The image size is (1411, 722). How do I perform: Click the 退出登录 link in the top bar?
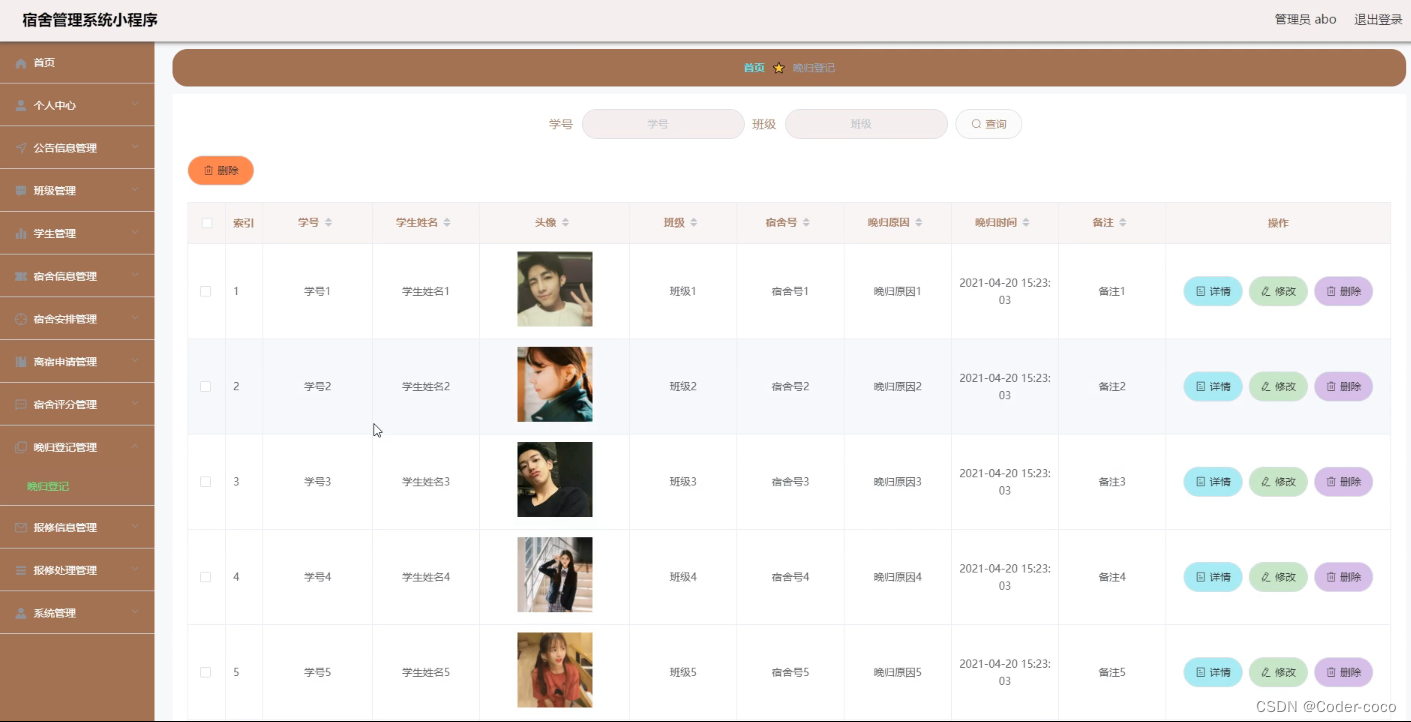[1378, 20]
